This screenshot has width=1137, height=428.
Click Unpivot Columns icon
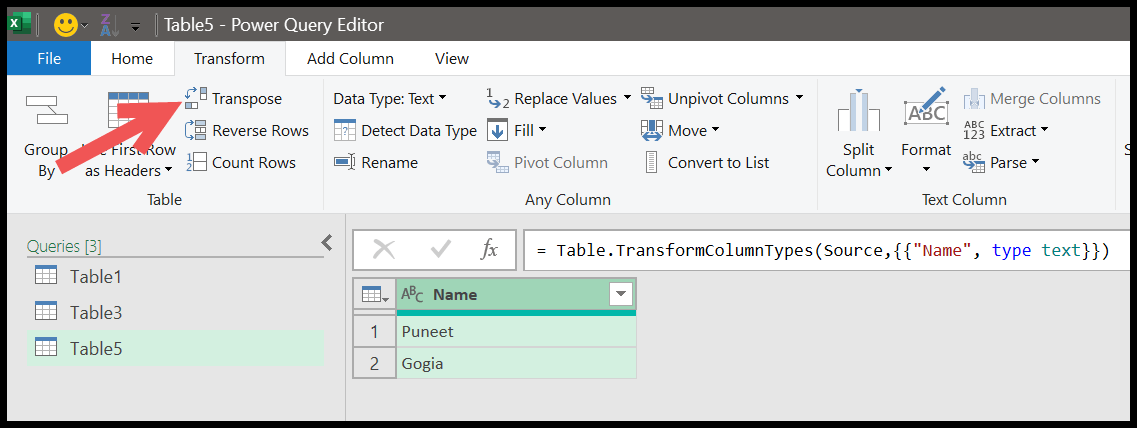coord(651,99)
